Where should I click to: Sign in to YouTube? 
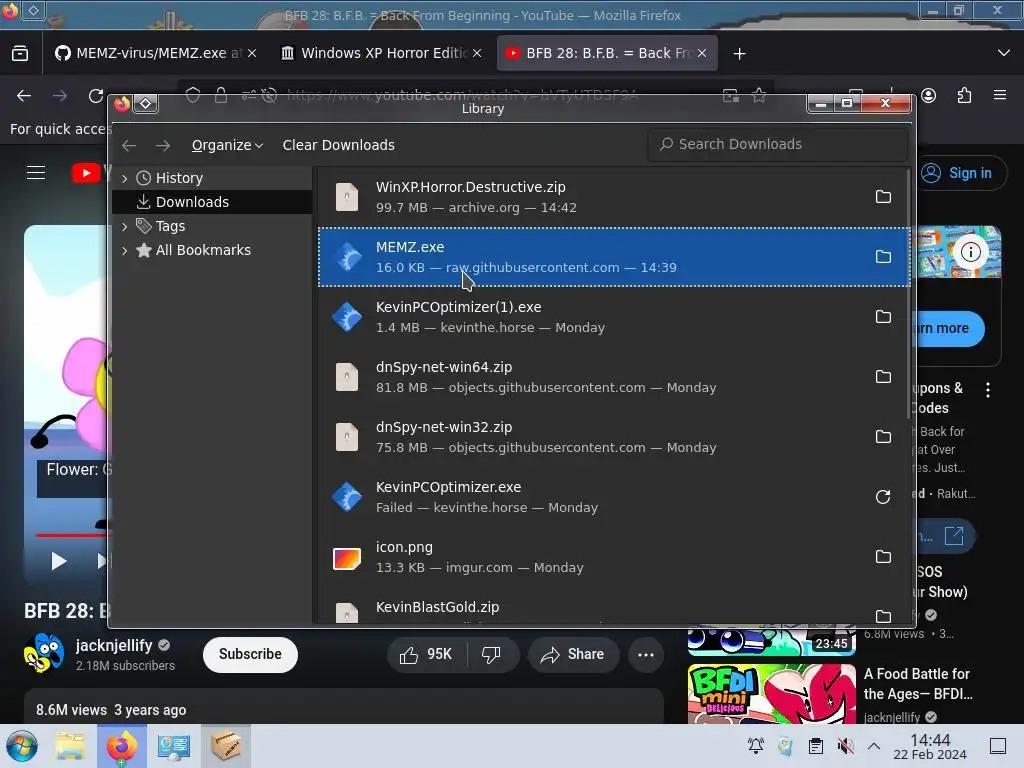point(959,173)
